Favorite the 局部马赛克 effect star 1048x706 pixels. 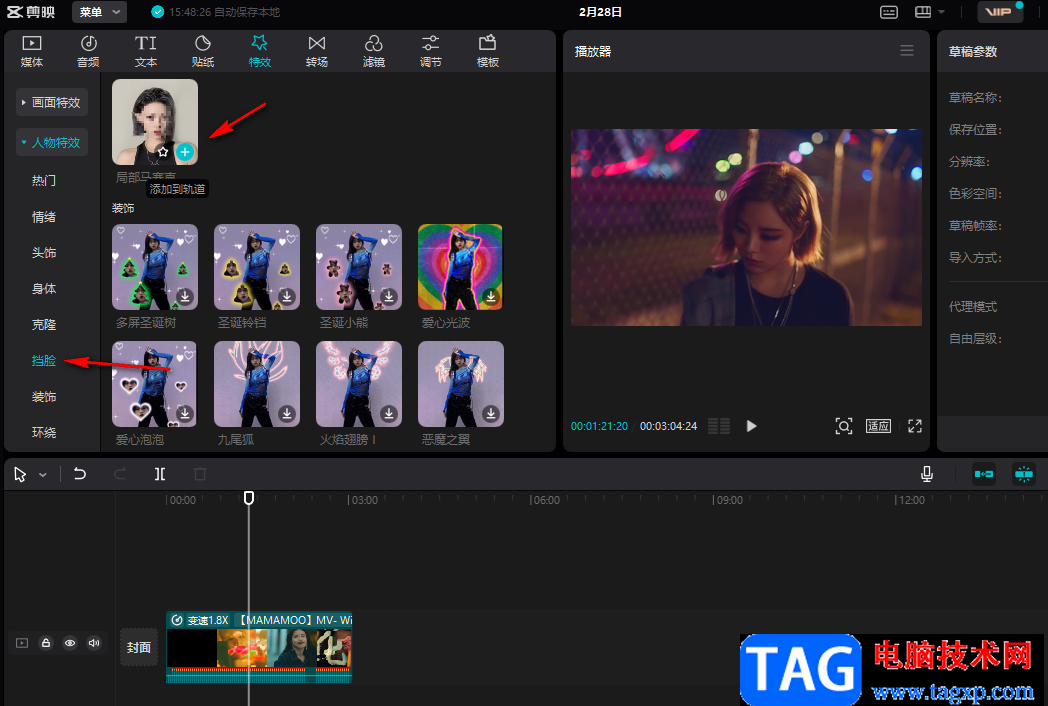coord(163,152)
